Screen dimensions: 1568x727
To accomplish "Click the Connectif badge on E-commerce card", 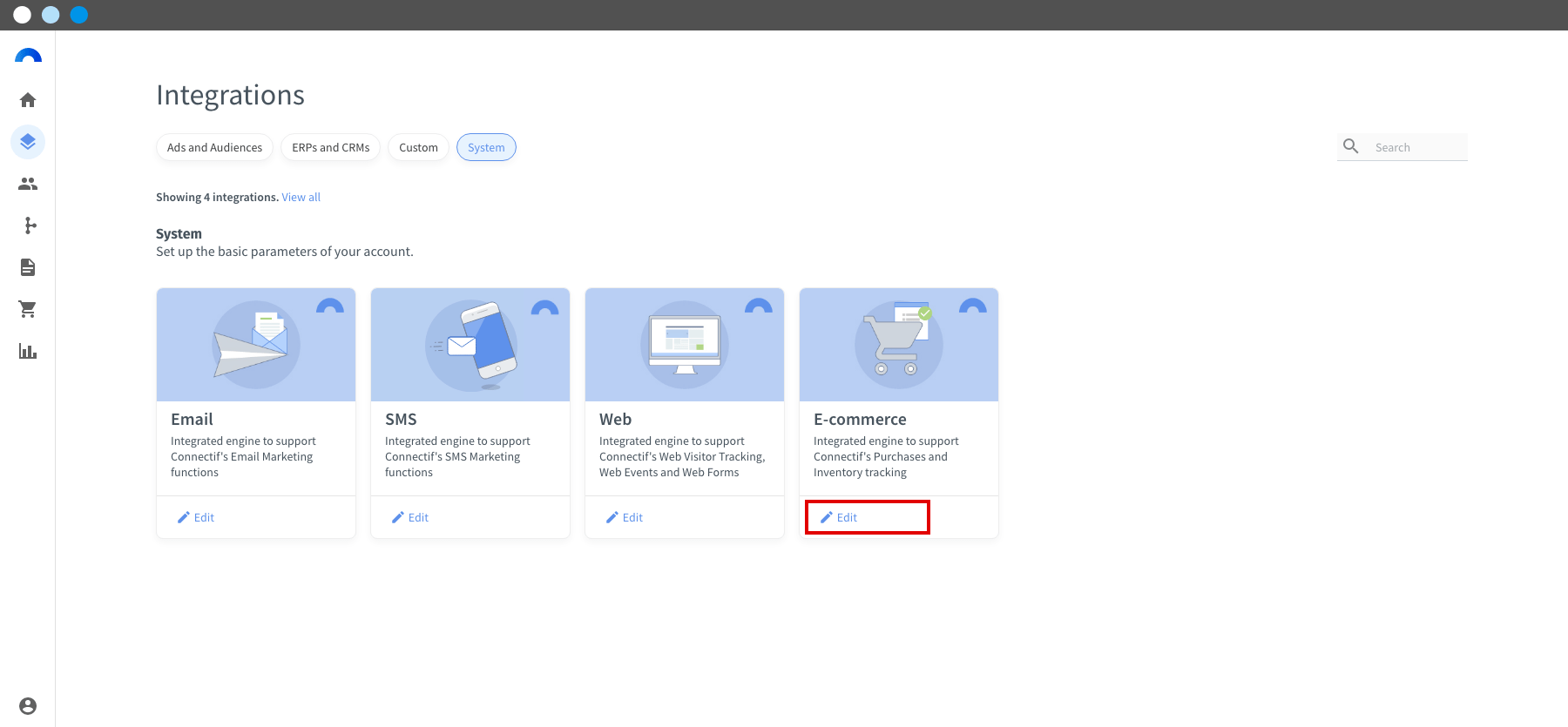I will [x=973, y=306].
